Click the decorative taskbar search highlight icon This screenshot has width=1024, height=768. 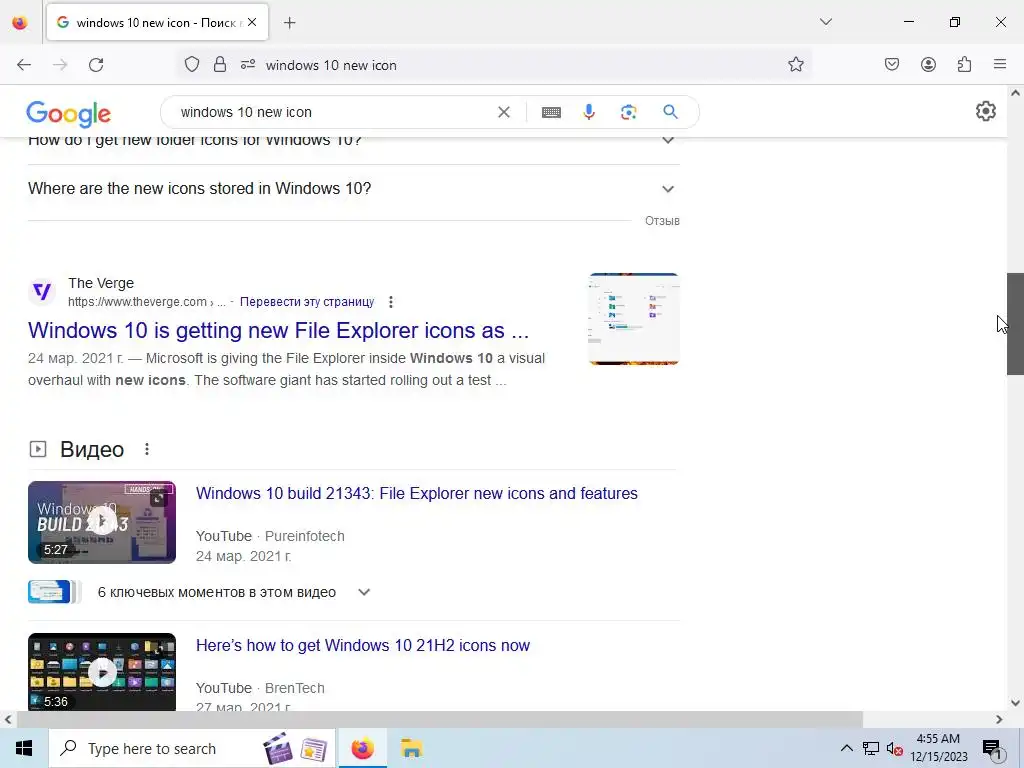[313, 749]
